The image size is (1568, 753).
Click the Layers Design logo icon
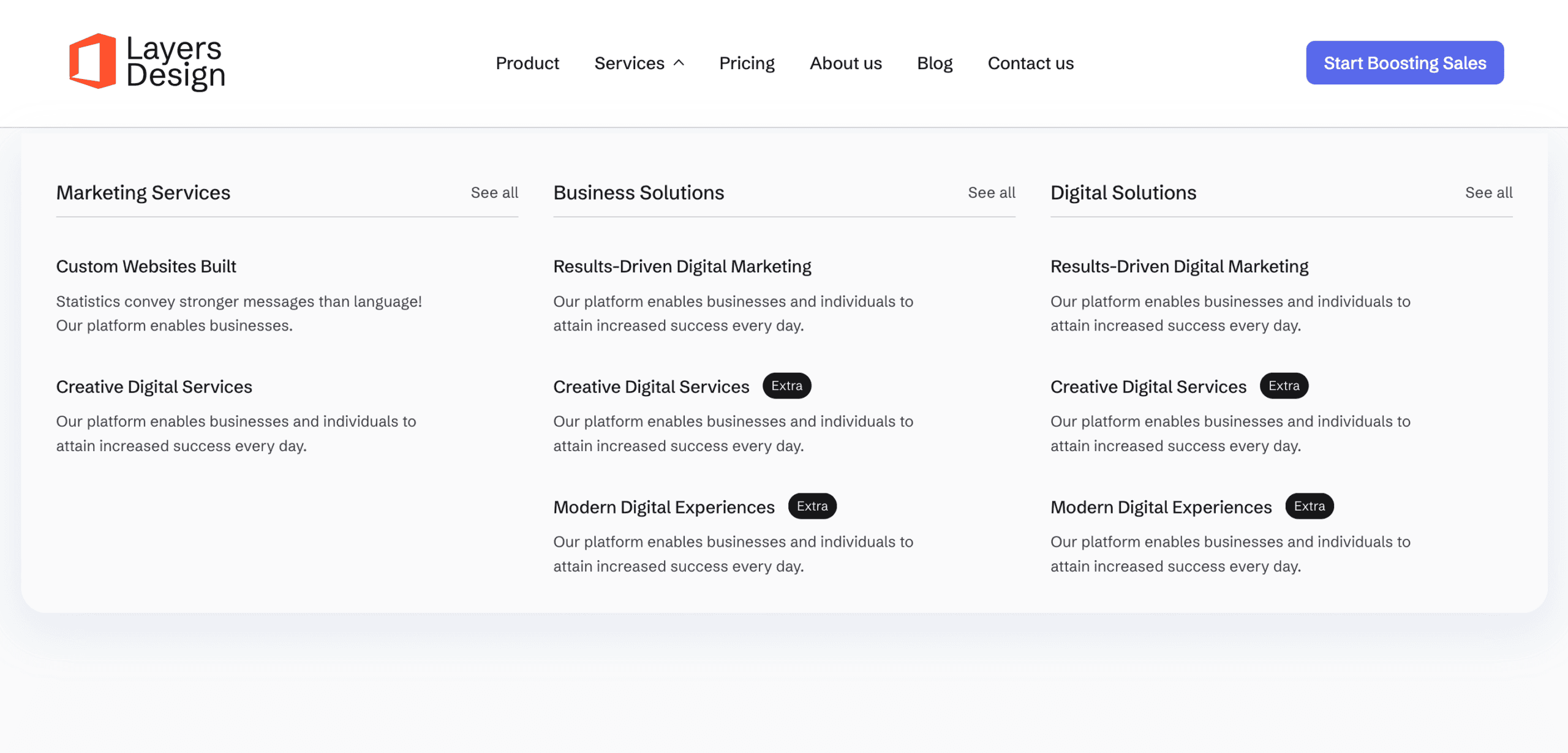pos(92,61)
